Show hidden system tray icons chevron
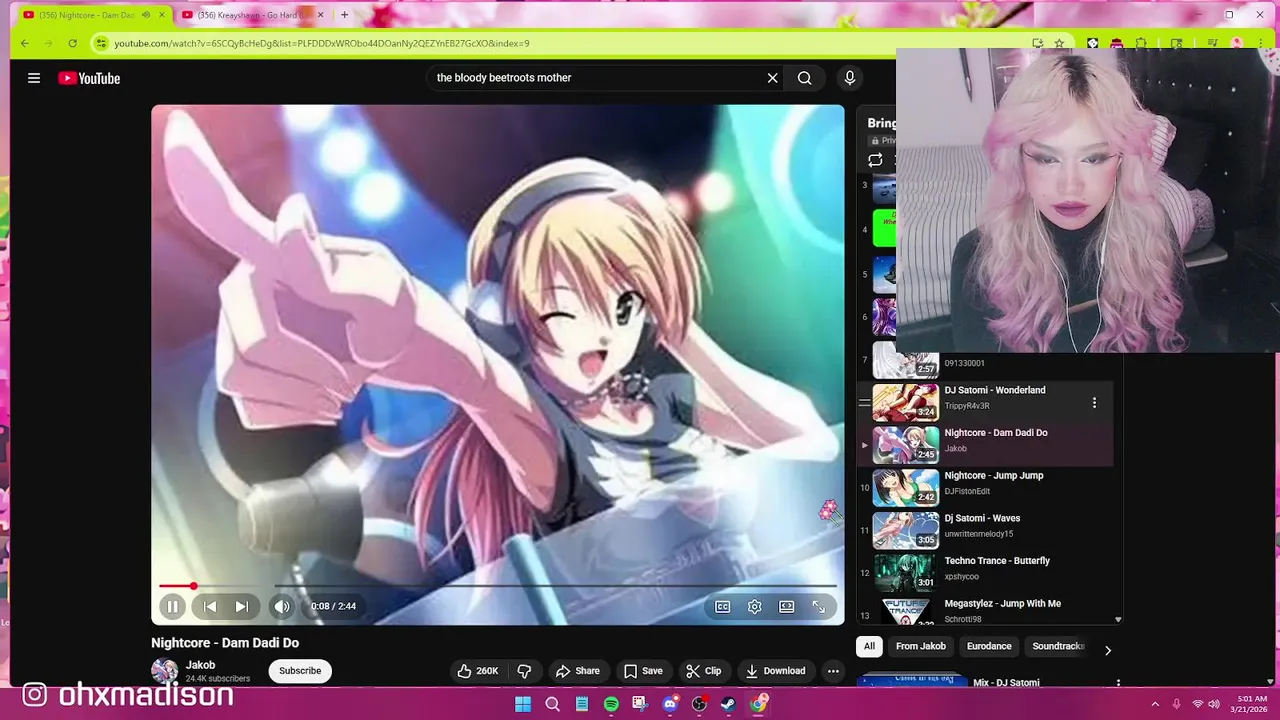1280x720 pixels. pyautogui.click(x=1155, y=704)
